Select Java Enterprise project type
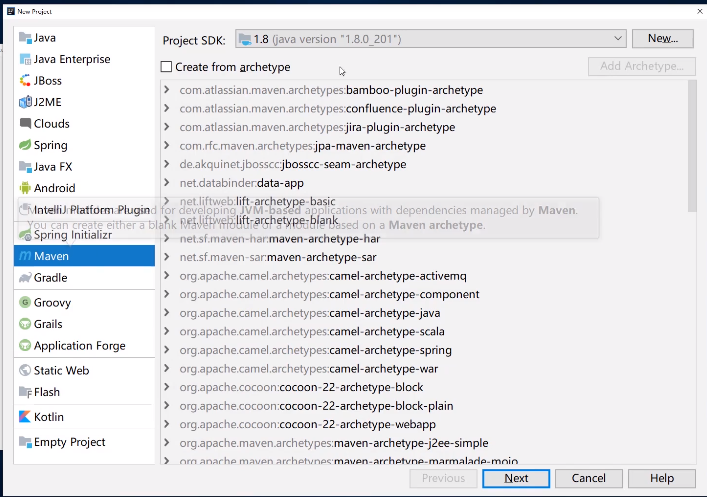Viewport: 707px width, 497px height. pos(72,59)
